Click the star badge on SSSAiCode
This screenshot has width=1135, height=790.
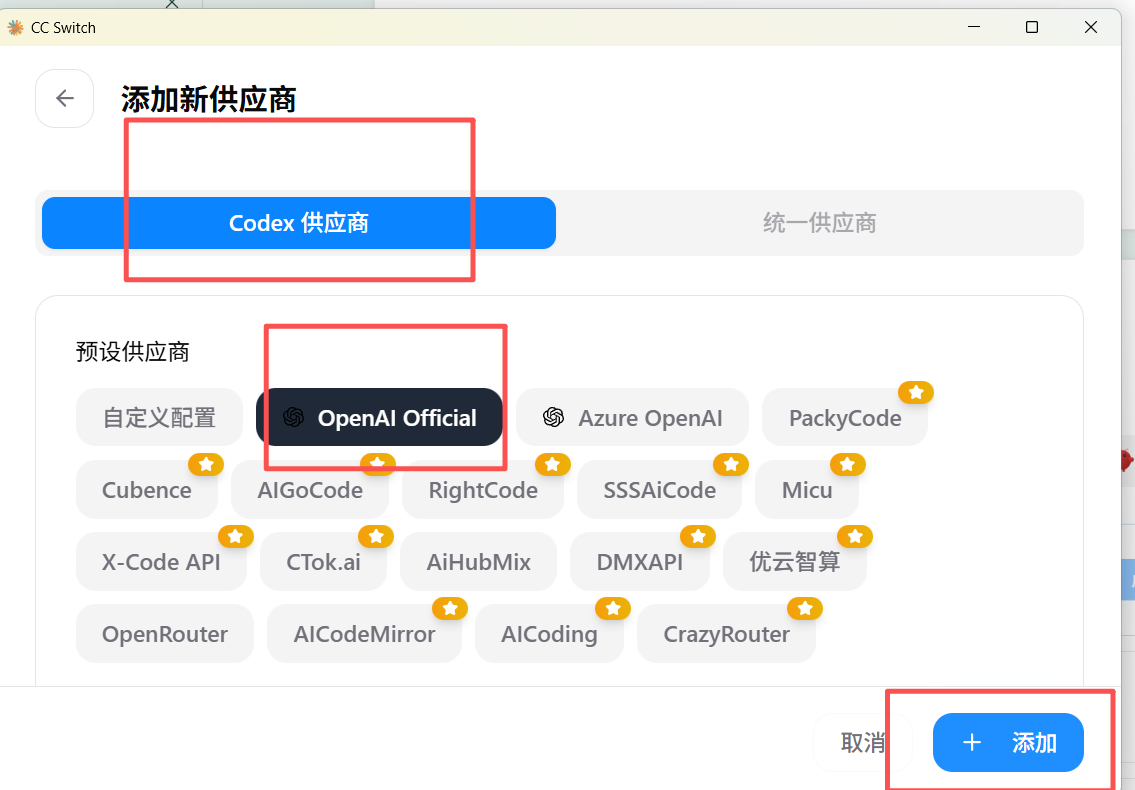point(731,464)
